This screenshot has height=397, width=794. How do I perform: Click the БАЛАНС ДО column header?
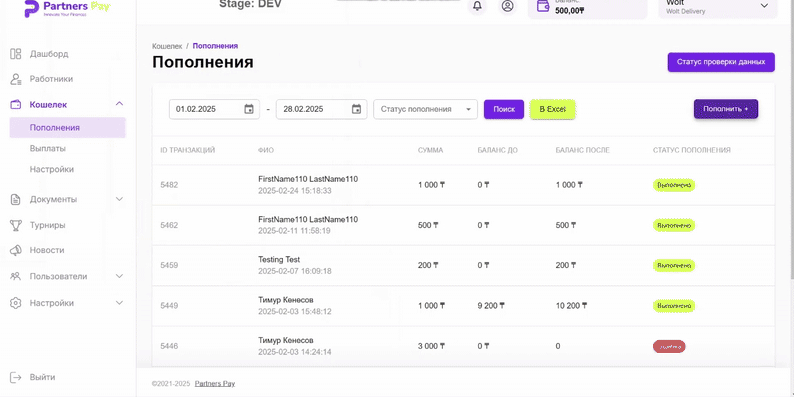pos(497,150)
